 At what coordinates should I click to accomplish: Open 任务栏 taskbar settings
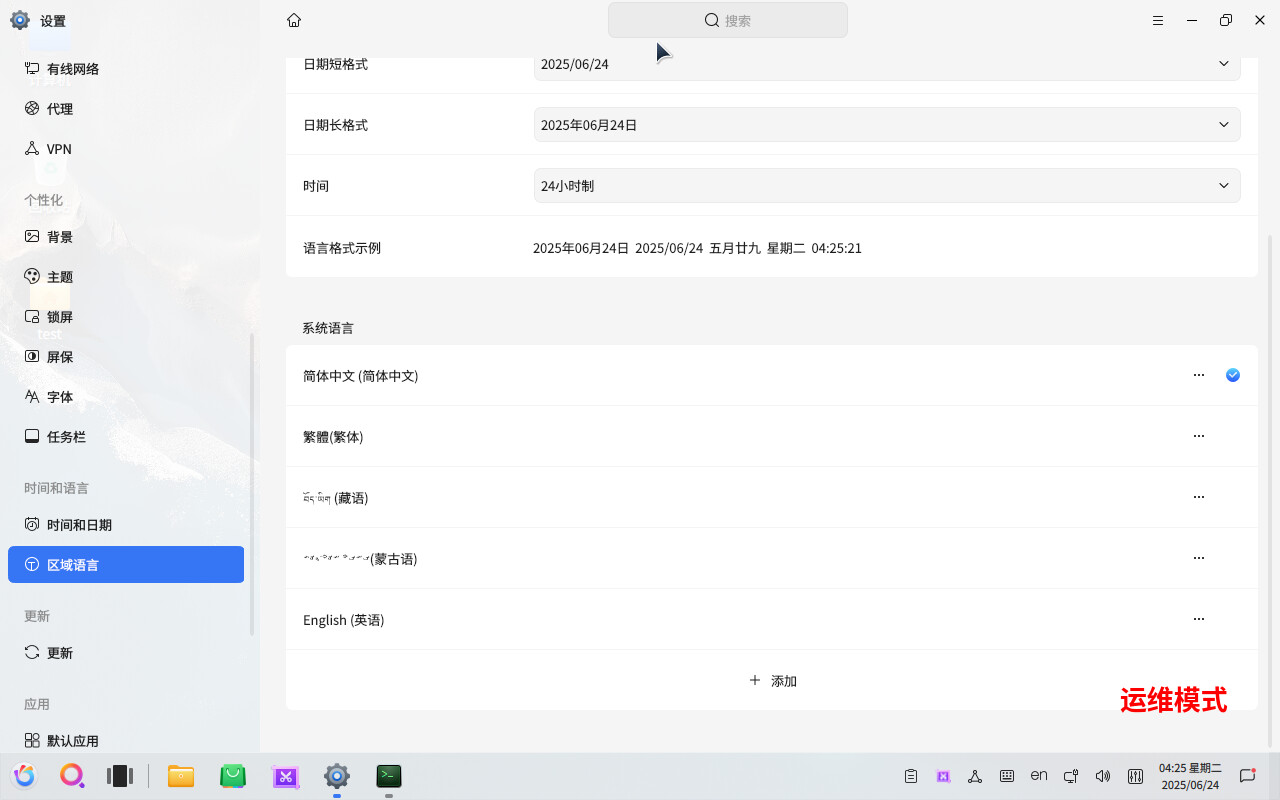click(x=126, y=437)
